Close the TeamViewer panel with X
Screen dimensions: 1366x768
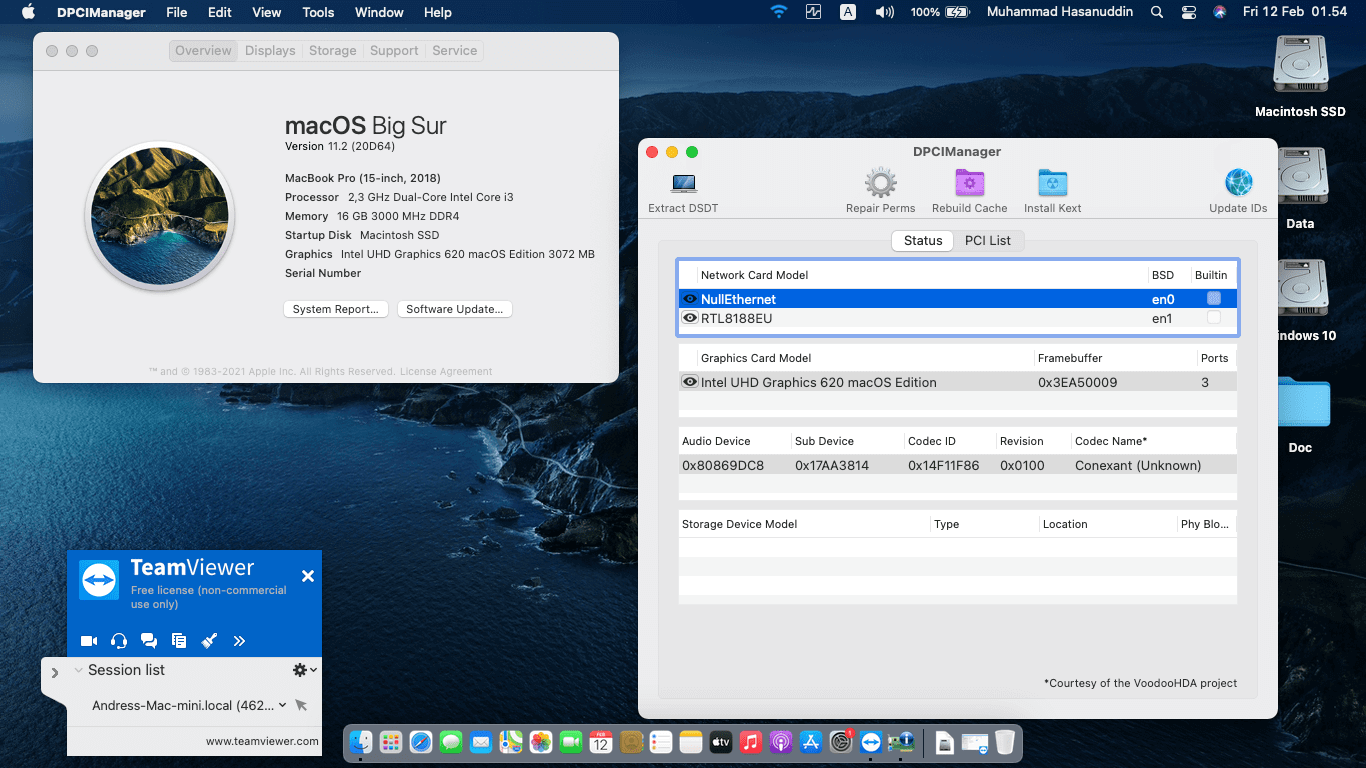click(308, 576)
